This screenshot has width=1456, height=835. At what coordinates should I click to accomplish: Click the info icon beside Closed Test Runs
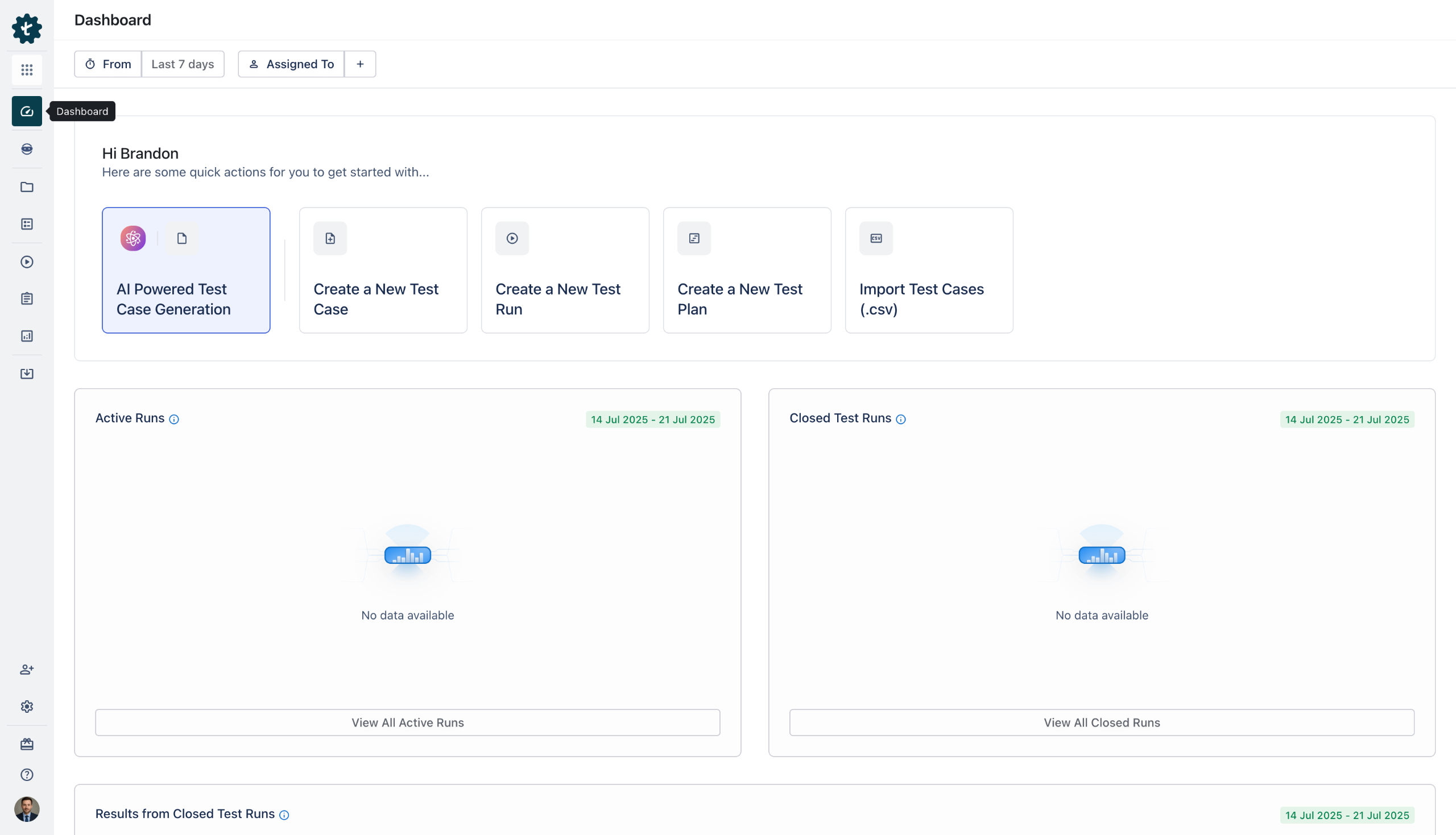click(901, 419)
